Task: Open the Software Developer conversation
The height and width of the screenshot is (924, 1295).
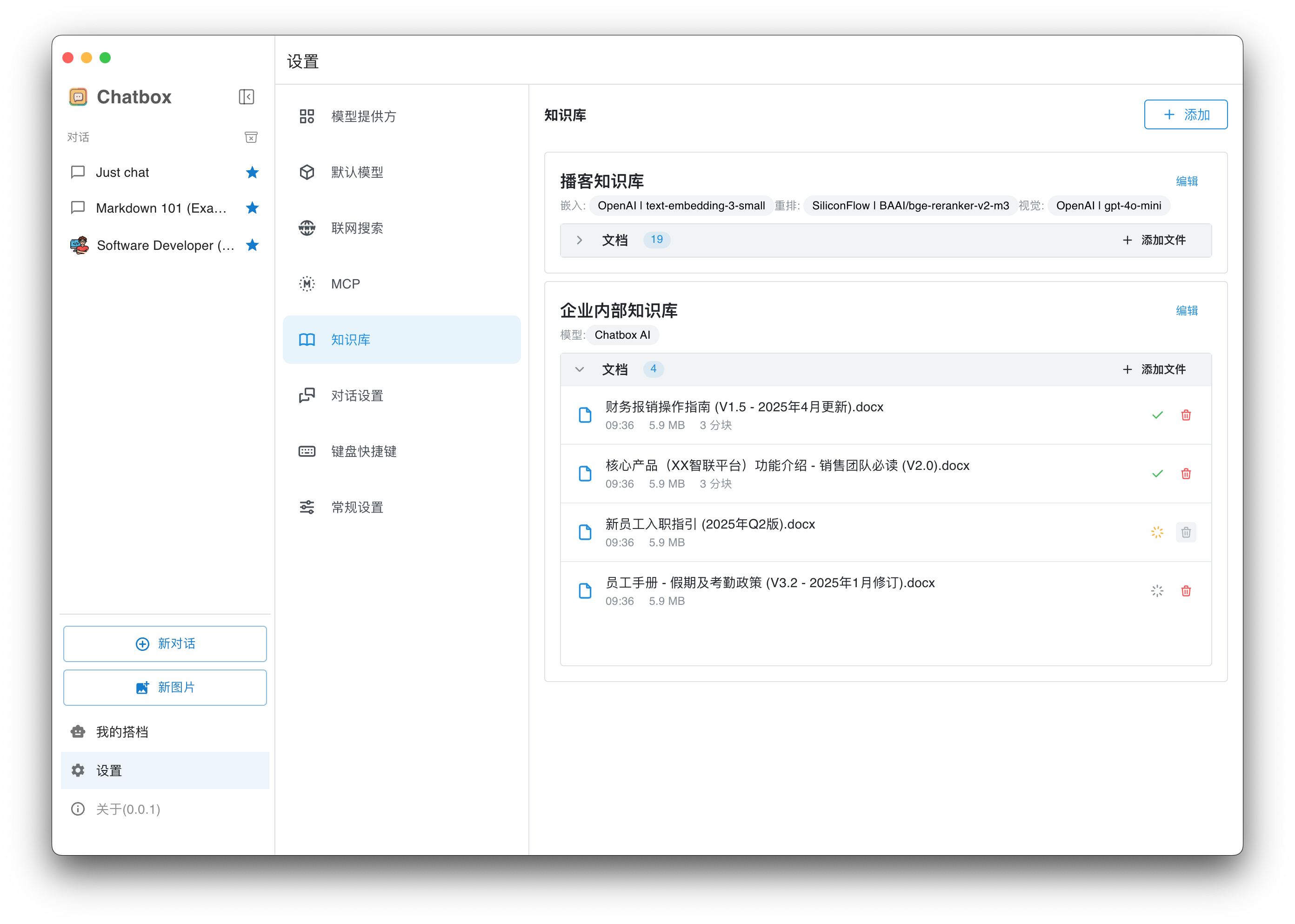Action: click(165, 245)
